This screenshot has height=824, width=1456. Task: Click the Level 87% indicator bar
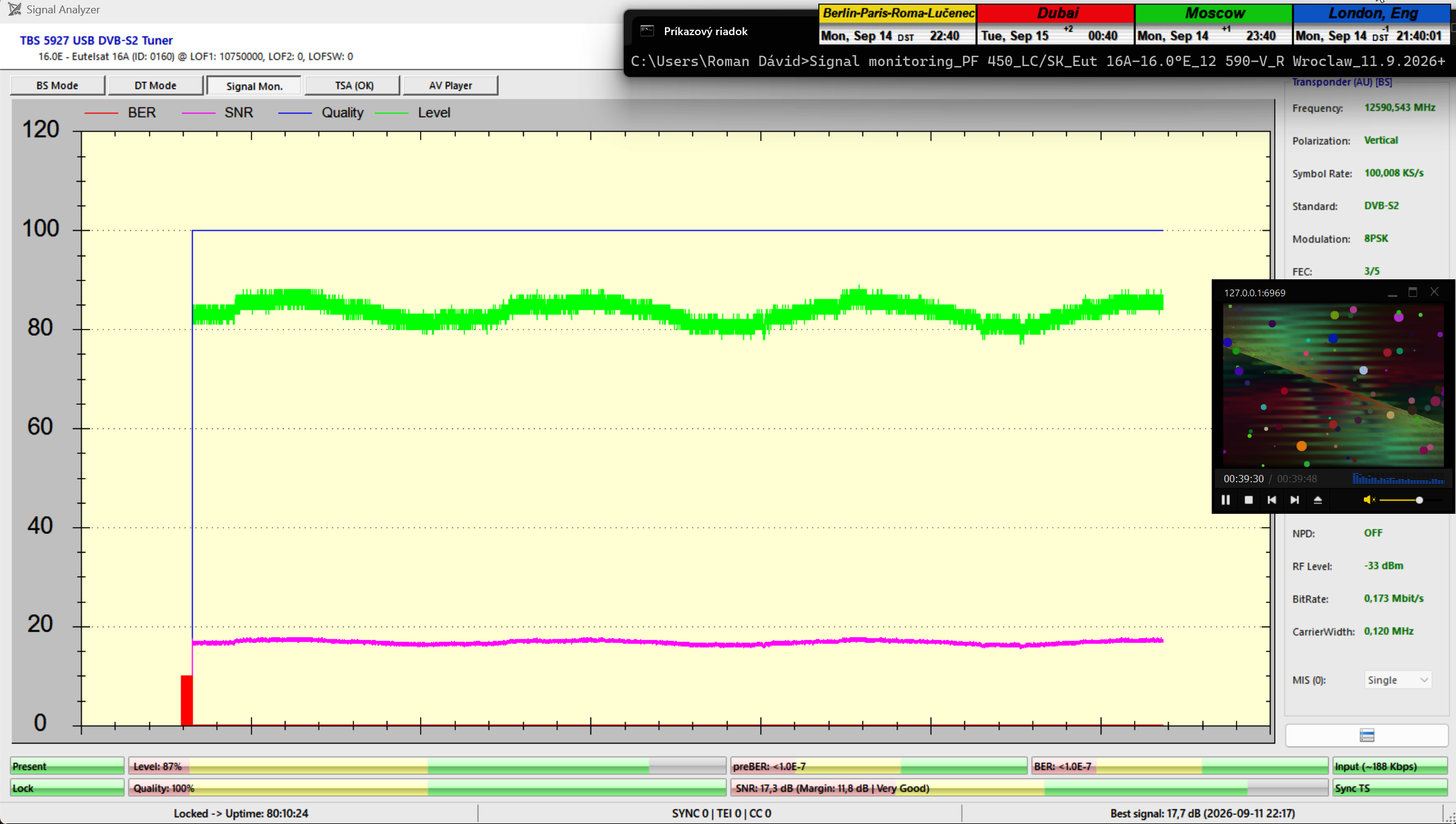pos(427,766)
